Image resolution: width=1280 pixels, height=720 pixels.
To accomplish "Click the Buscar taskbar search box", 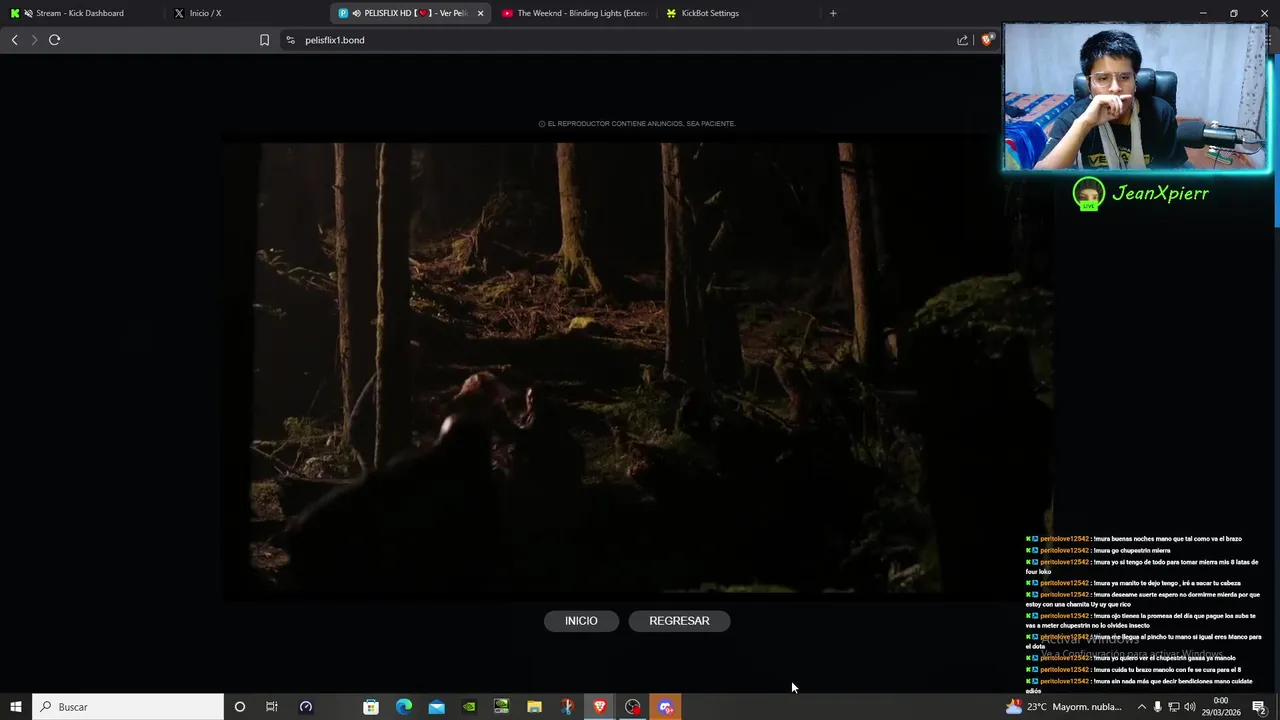I will point(128,707).
